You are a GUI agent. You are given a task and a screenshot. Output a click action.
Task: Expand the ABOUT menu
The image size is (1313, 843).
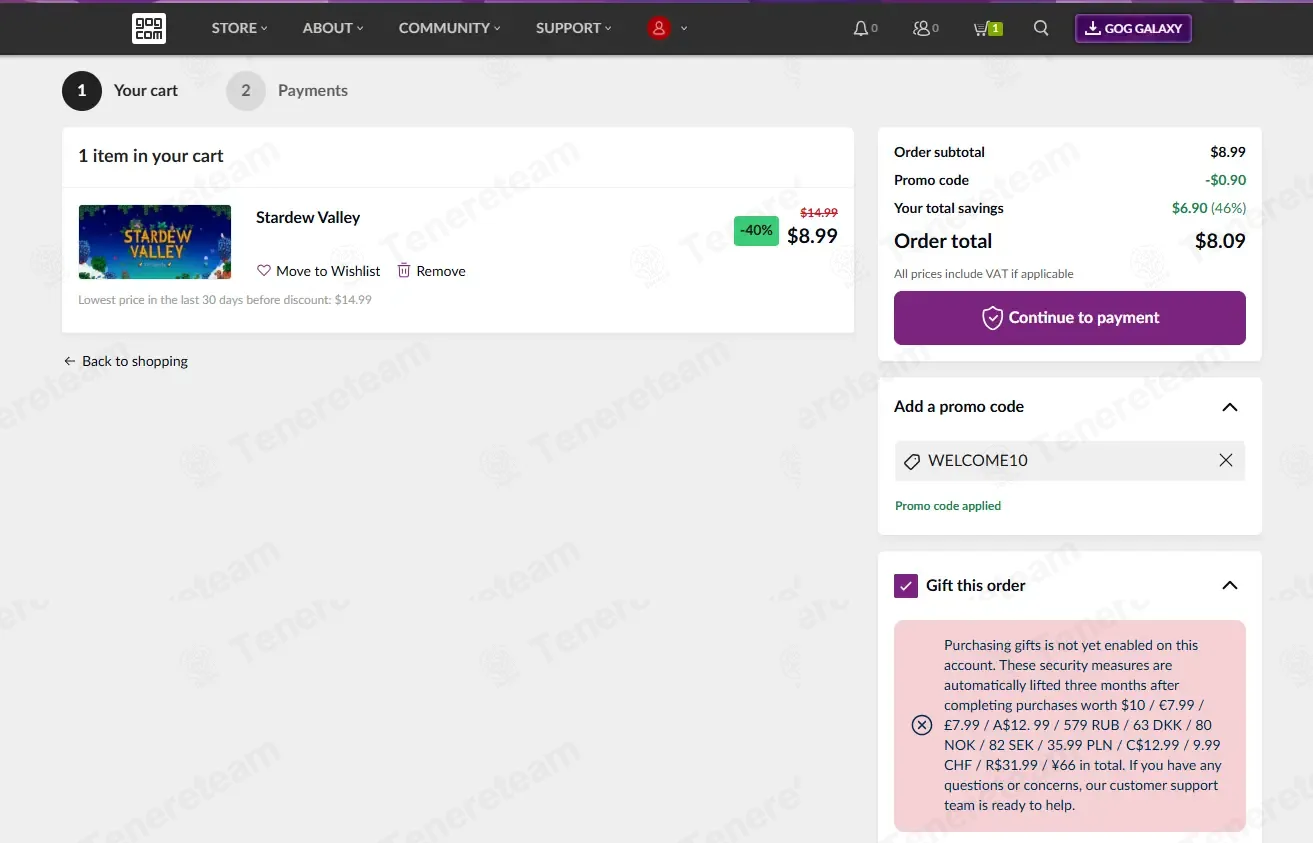[333, 28]
